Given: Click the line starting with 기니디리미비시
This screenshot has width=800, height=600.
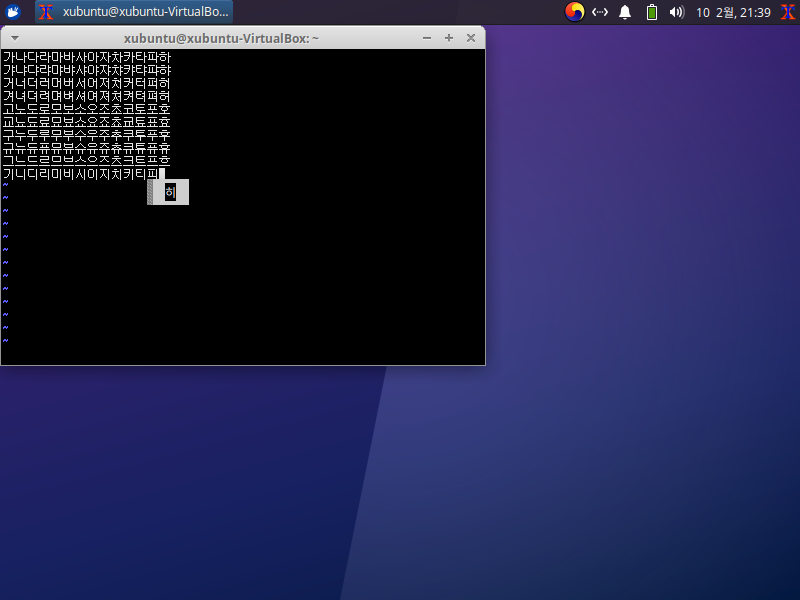Looking at the screenshot, I should click(81, 174).
